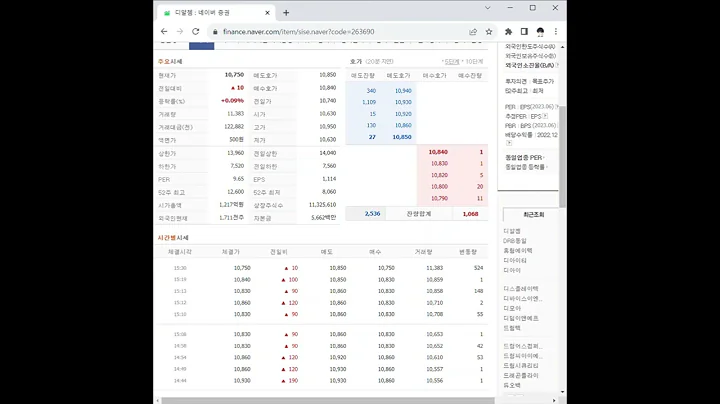Click the page vertical scrollbar thumb
Screen dimensions: 720x404
click(562, 156)
